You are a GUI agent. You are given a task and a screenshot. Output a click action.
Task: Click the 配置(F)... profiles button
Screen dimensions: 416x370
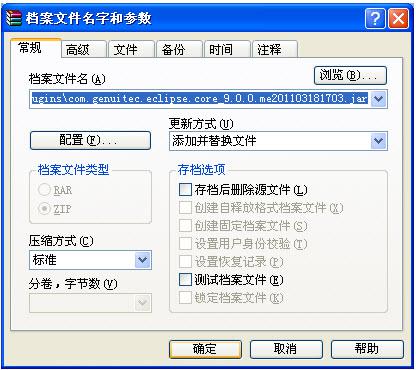coord(90,140)
